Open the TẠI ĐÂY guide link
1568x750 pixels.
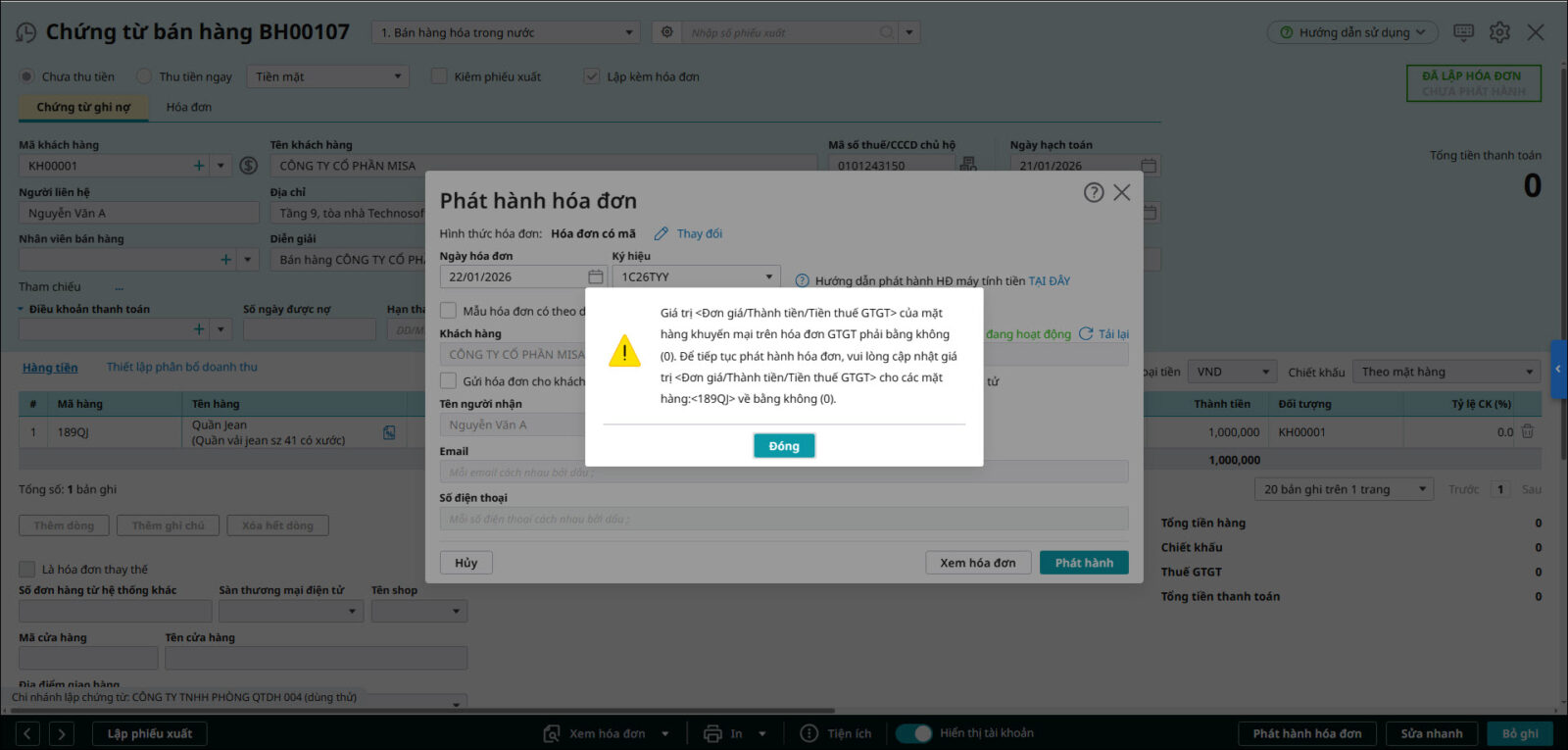pyautogui.click(x=1050, y=281)
